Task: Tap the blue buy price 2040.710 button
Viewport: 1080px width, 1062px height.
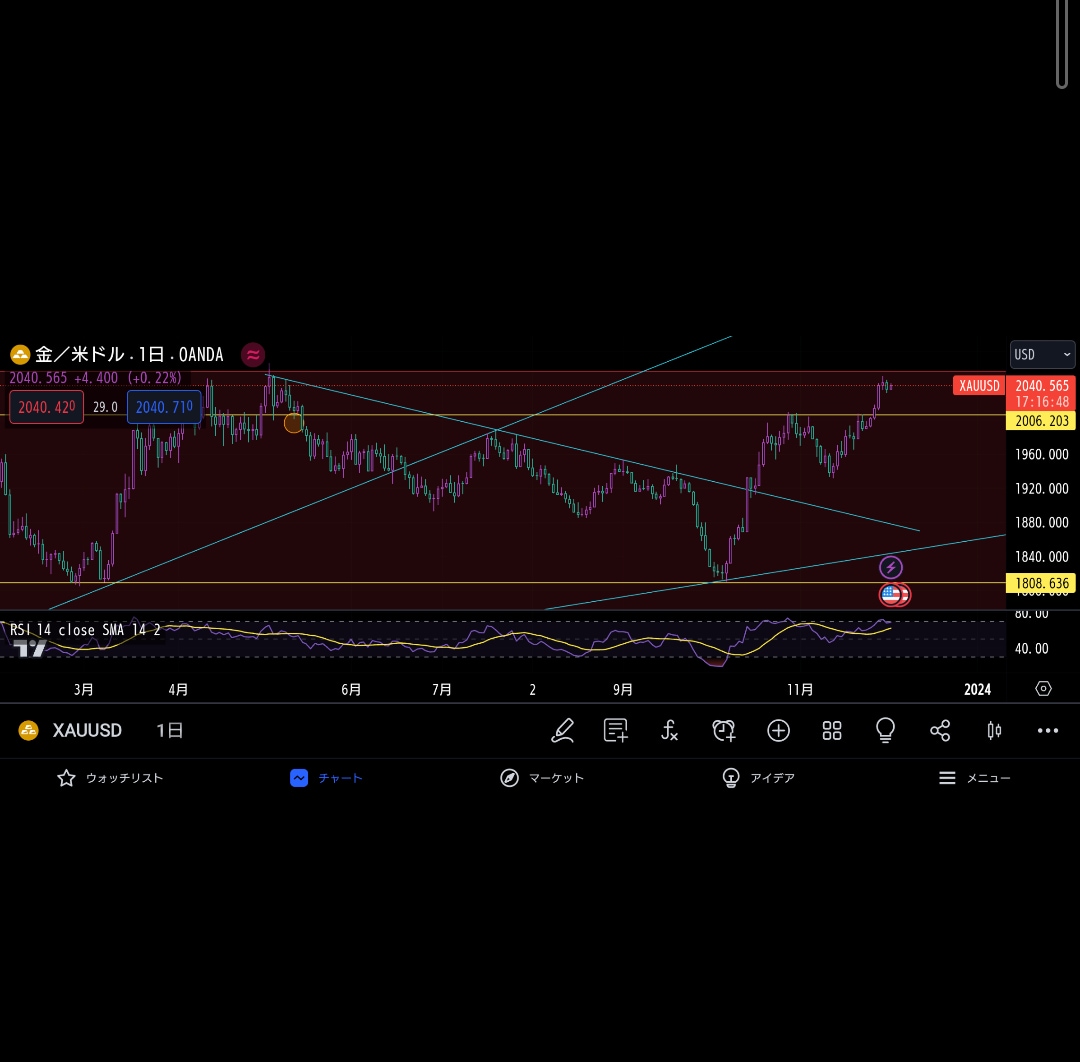Action: coord(164,407)
